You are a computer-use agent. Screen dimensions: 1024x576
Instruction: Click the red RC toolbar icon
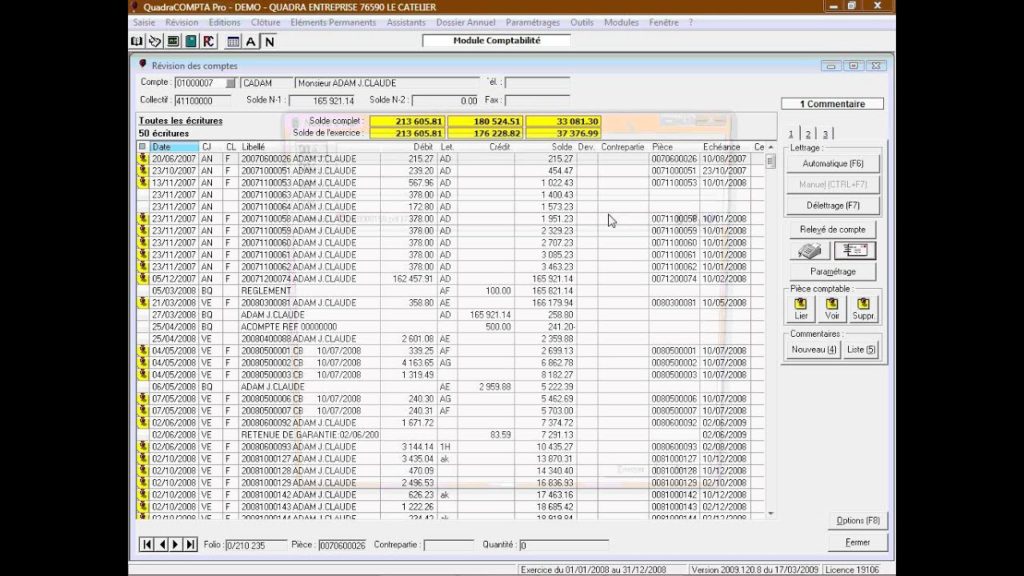208,41
